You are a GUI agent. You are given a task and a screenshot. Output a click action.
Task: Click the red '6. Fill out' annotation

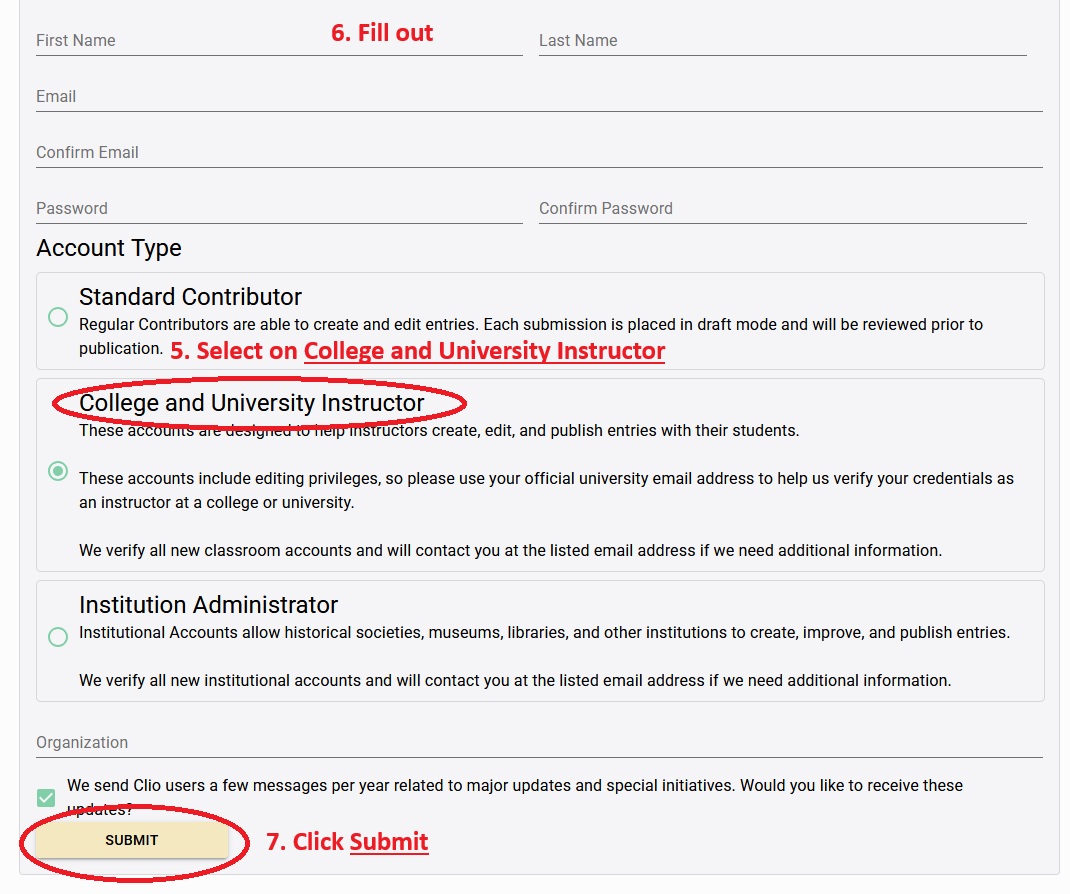point(382,33)
